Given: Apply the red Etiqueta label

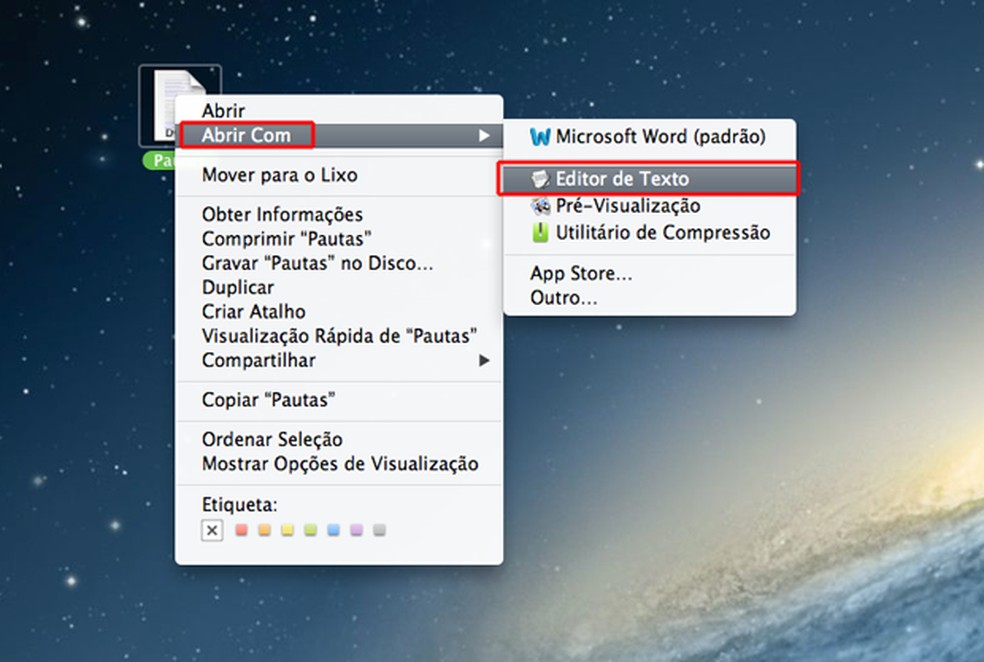Looking at the screenshot, I should (x=240, y=530).
